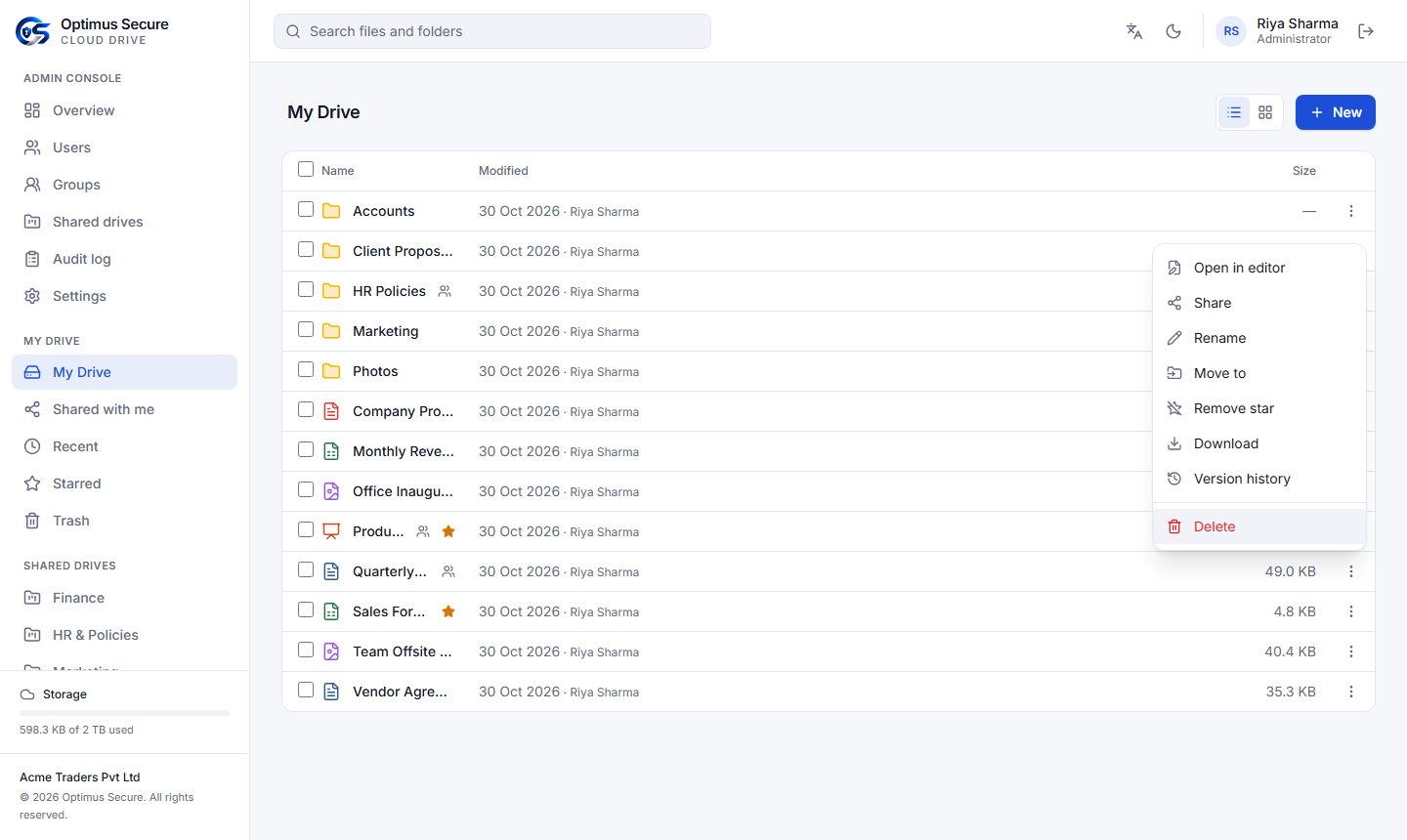Toggle dark mode moon icon
1407x840 pixels.
(1173, 31)
